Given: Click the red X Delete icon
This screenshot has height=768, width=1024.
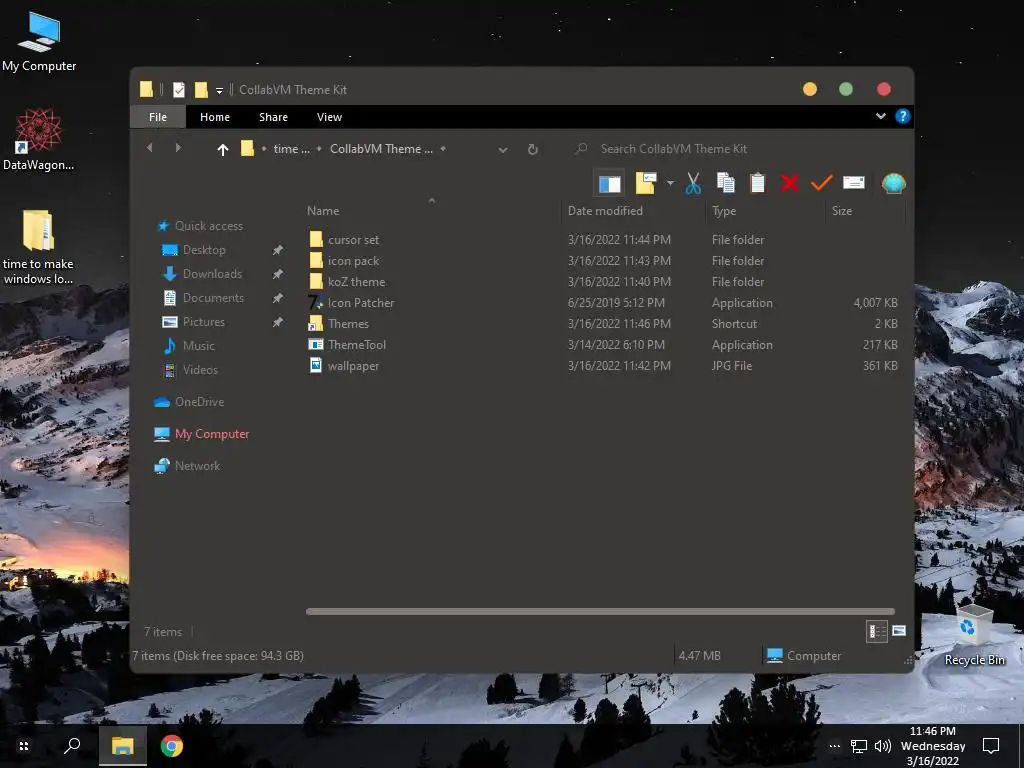Looking at the screenshot, I should coord(790,184).
